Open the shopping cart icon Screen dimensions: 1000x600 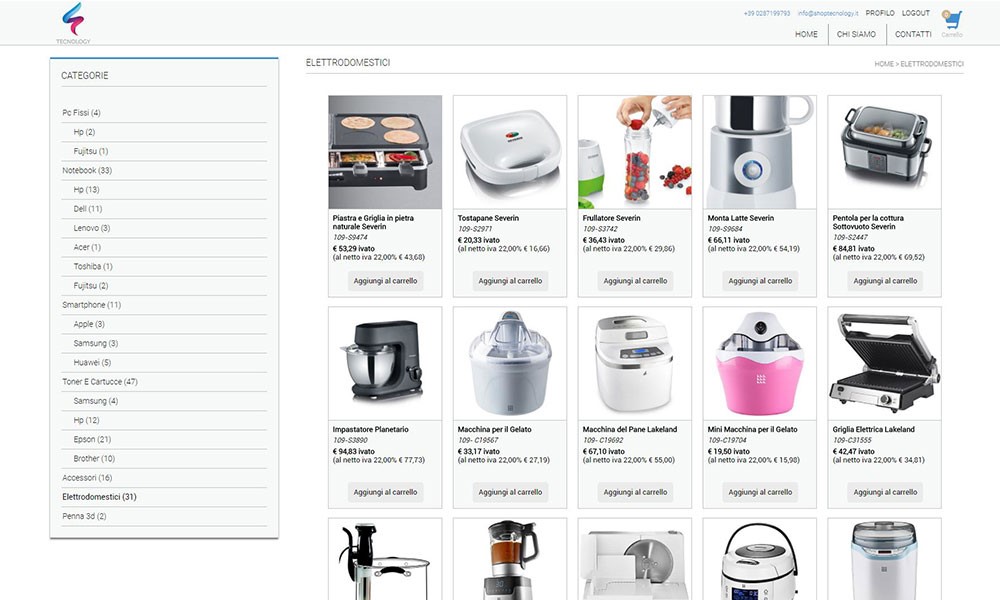953,20
